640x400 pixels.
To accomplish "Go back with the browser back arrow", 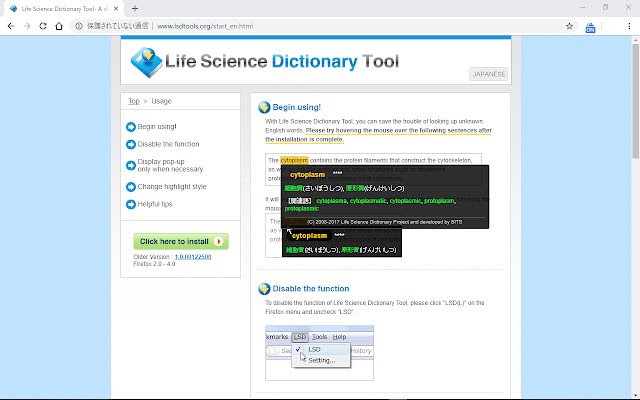I will click(11, 26).
